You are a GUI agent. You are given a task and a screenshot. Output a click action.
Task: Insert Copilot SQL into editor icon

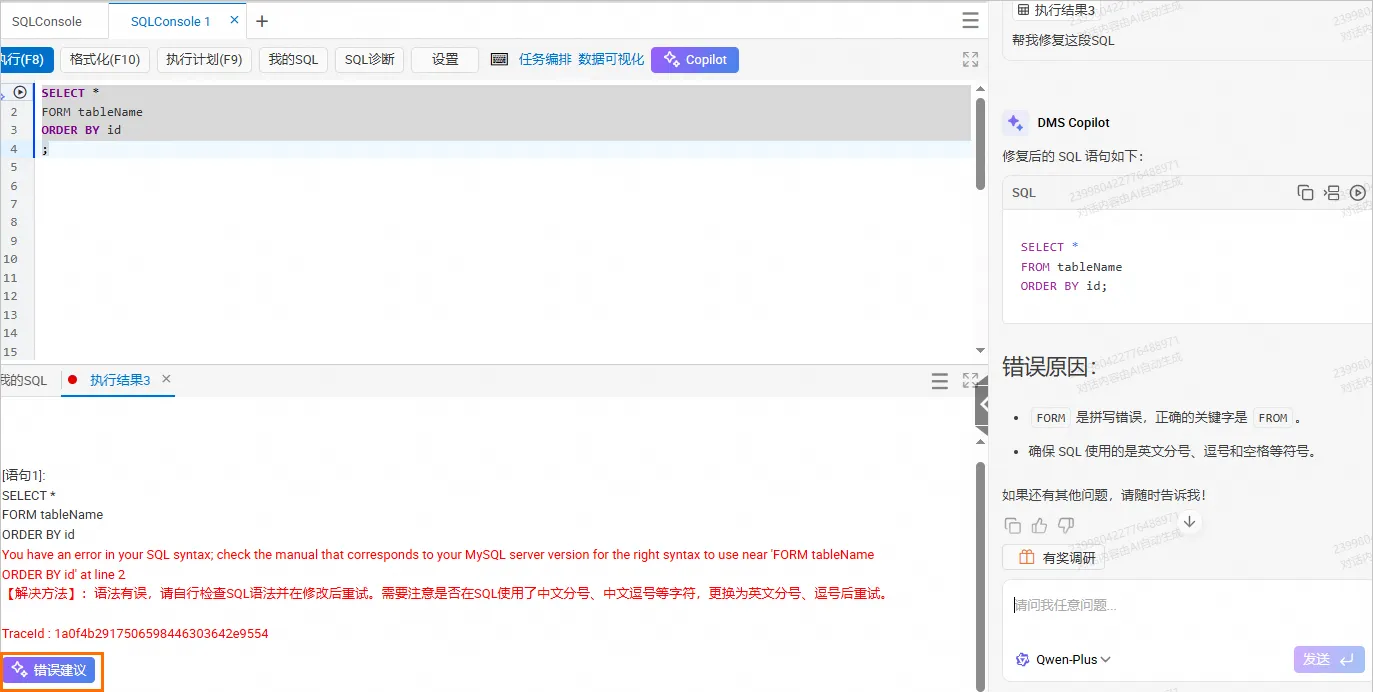[x=1331, y=193]
